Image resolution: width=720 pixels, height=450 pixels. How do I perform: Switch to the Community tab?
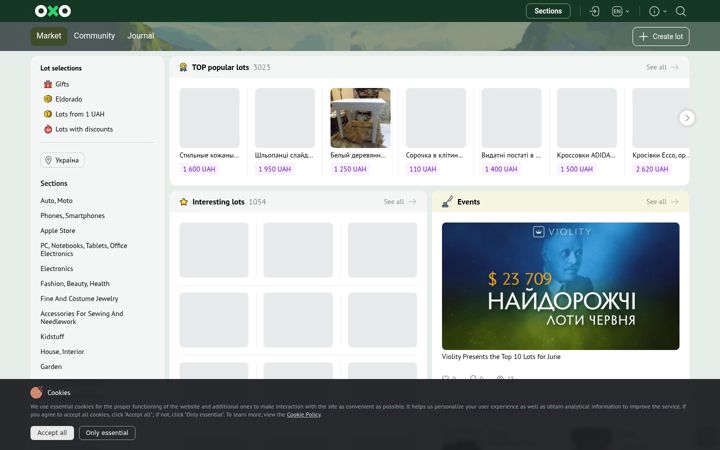(x=94, y=36)
